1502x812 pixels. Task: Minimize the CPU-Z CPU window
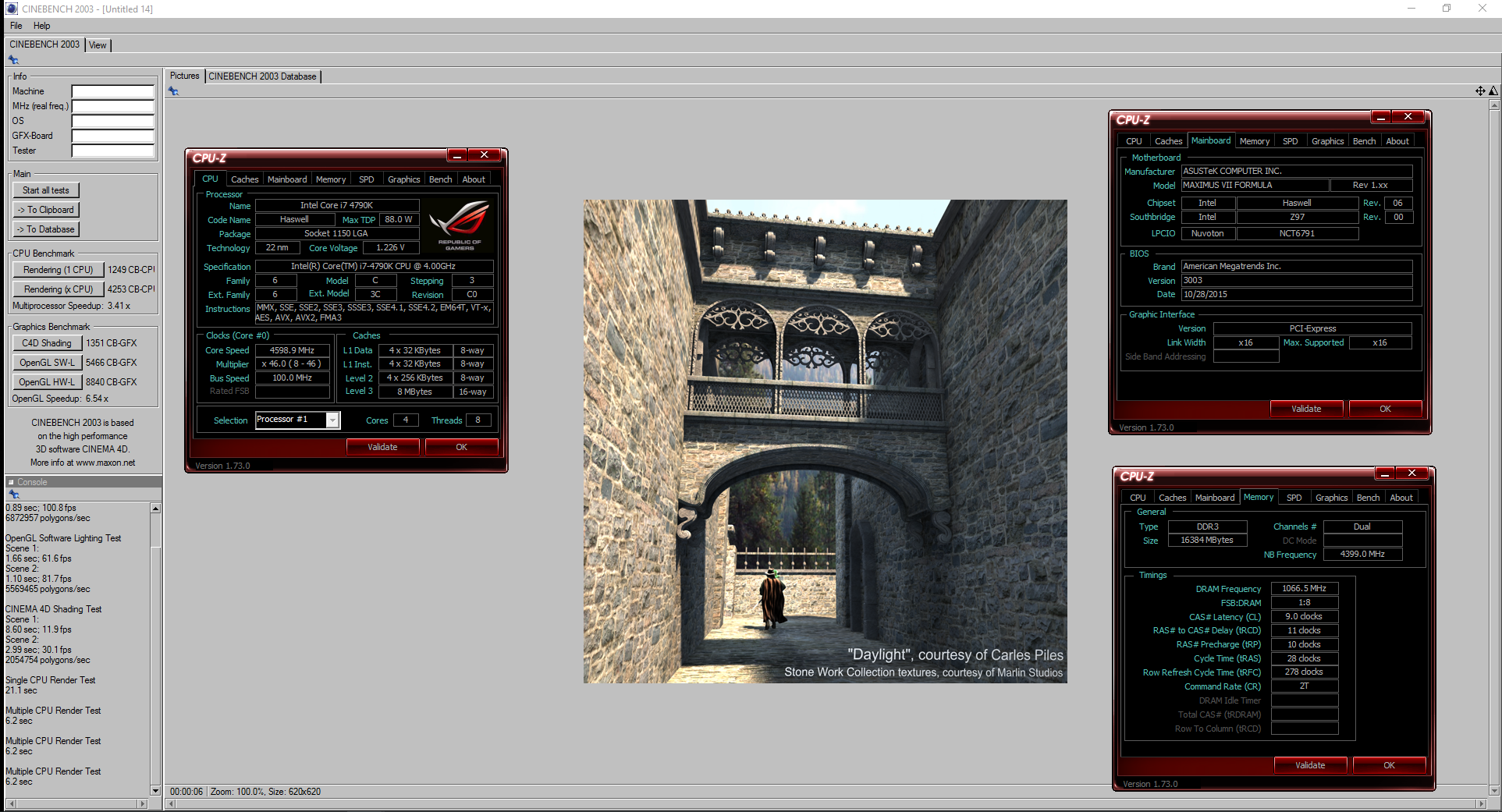(x=457, y=155)
